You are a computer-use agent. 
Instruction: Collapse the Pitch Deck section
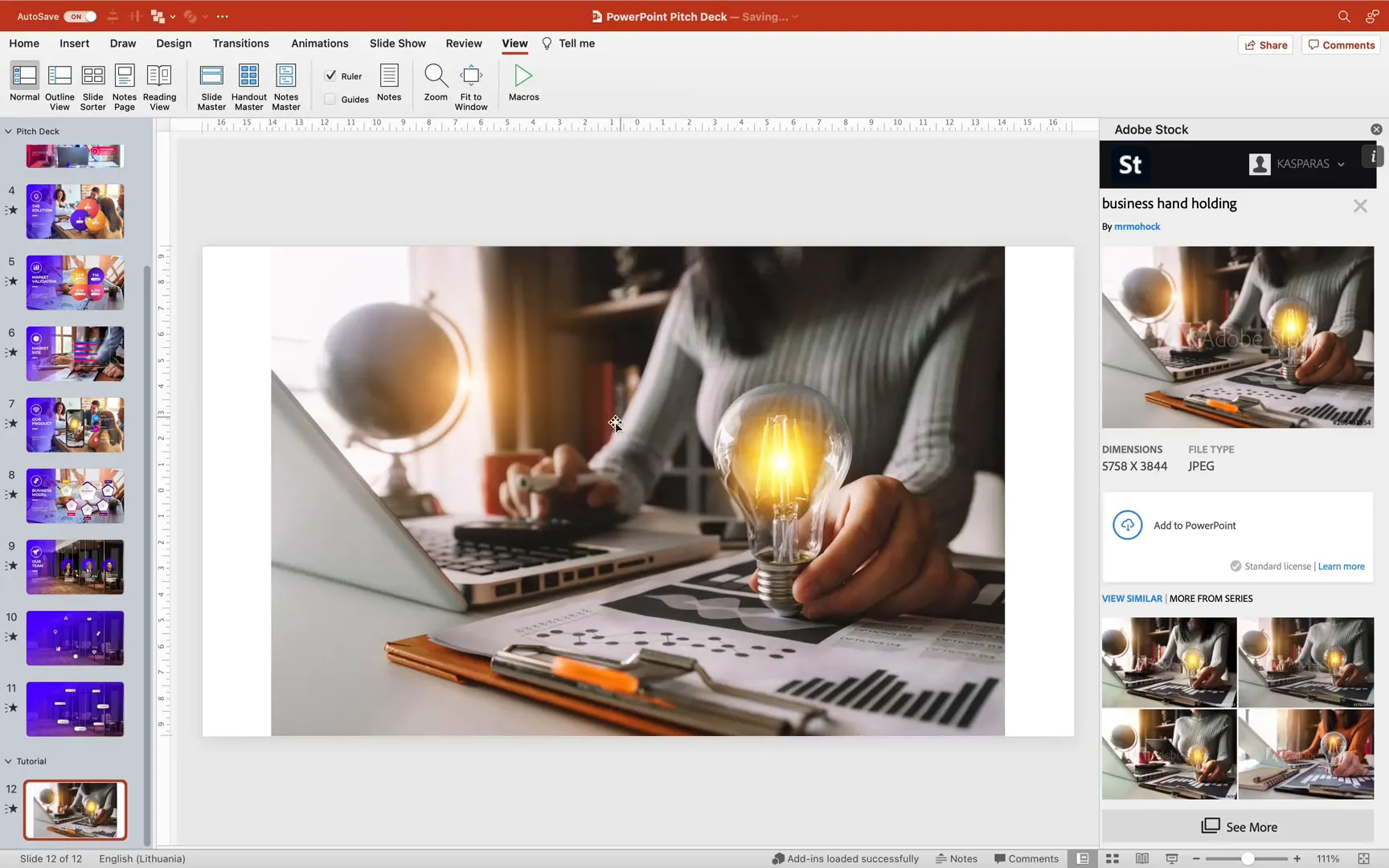8,130
